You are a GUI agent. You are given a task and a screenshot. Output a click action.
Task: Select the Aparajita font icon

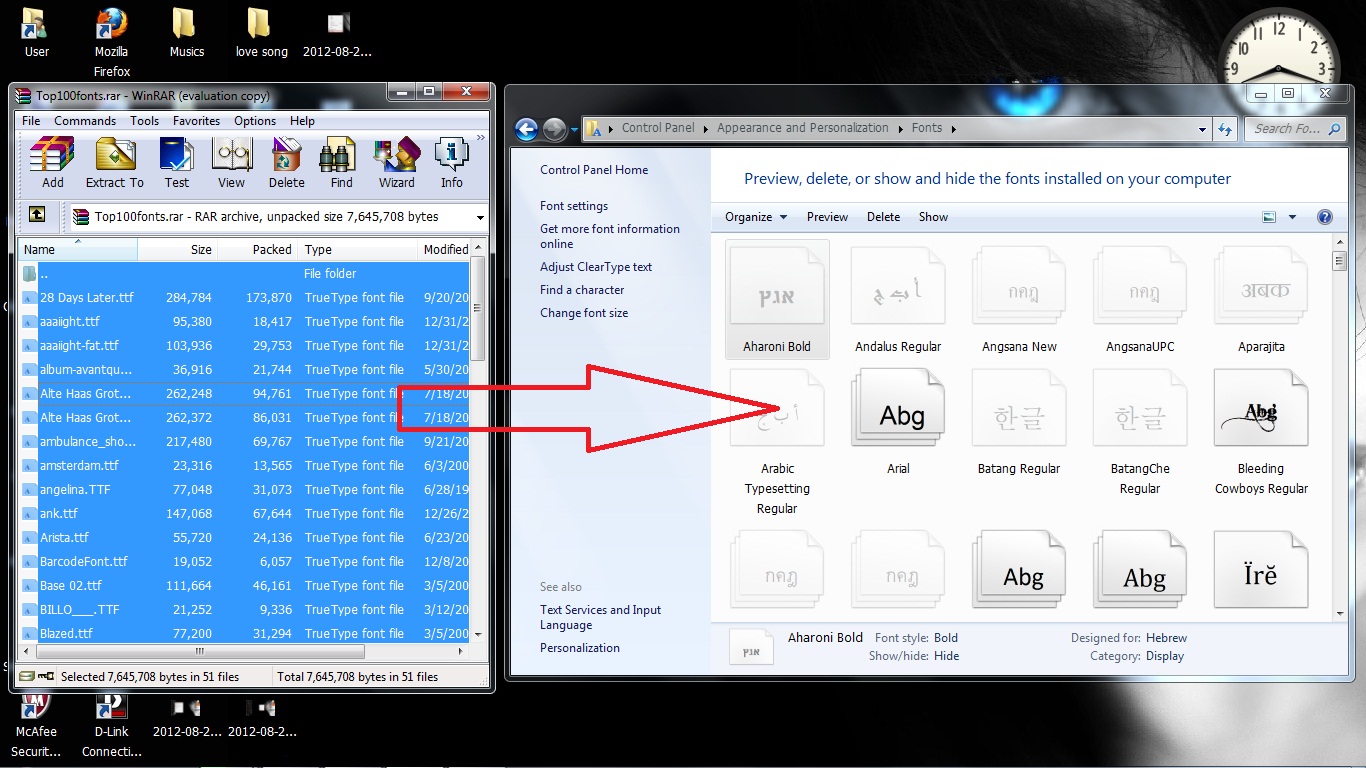coord(1261,298)
